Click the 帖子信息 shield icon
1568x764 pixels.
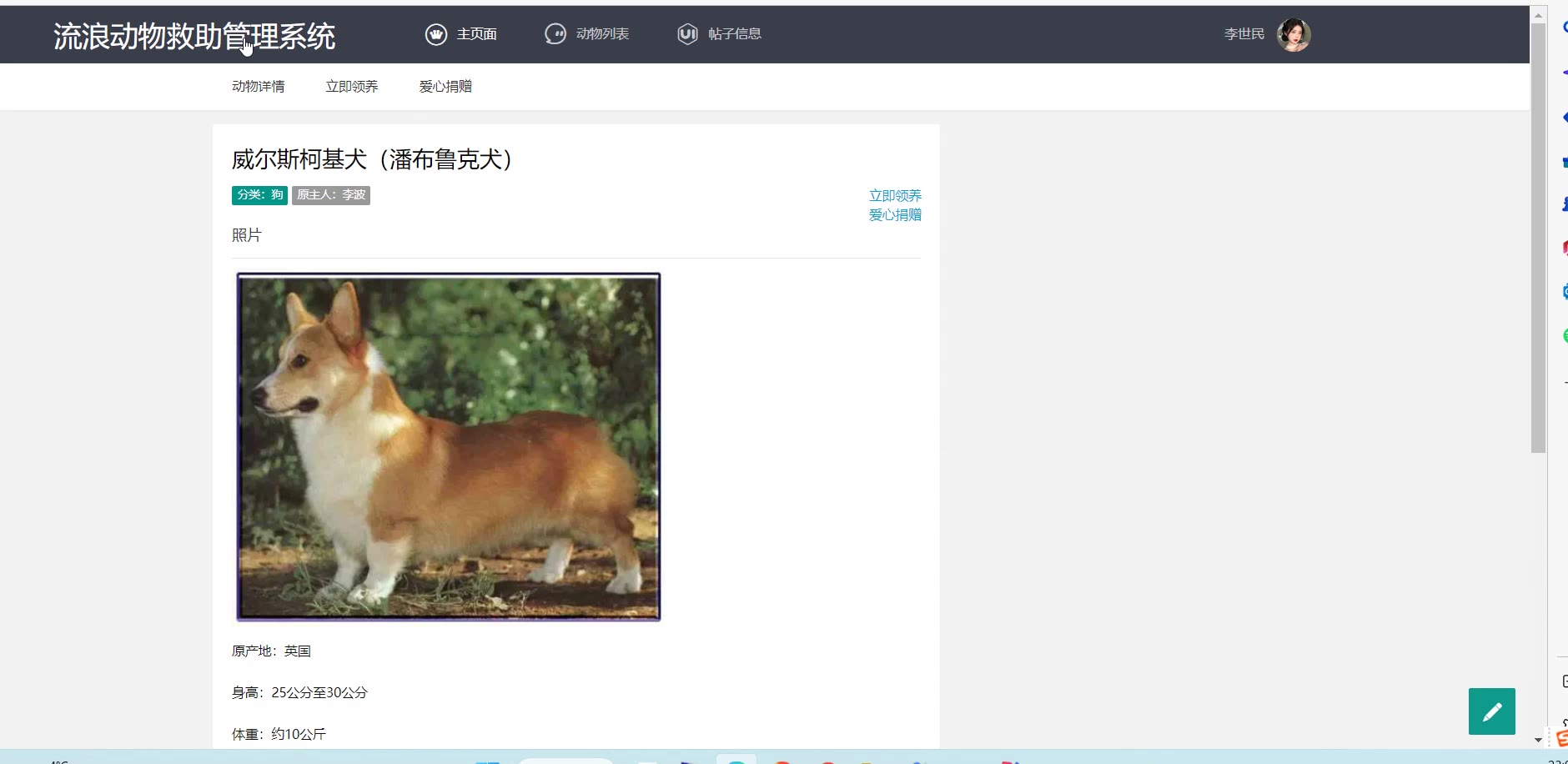[687, 34]
